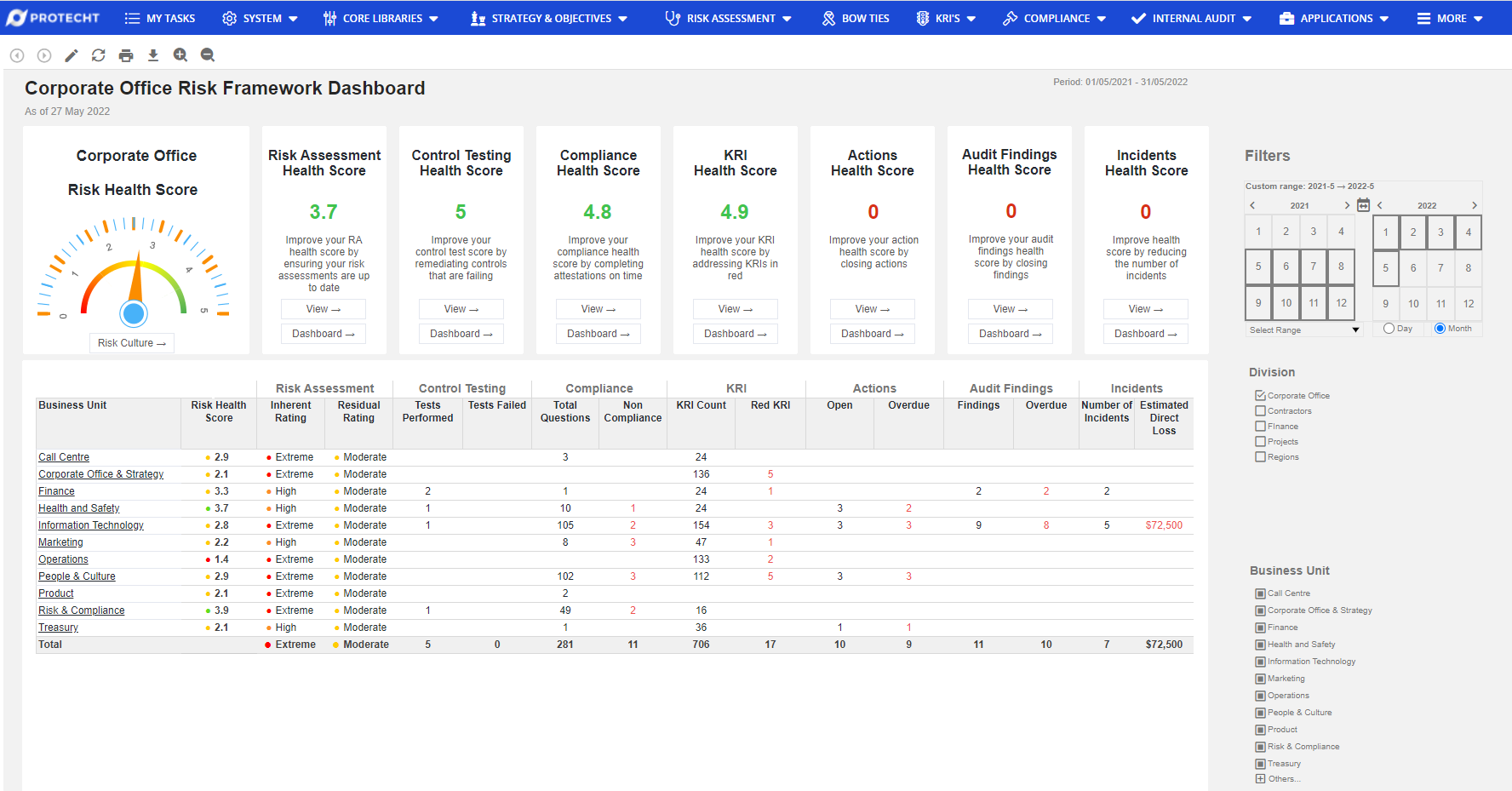This screenshot has width=1512, height=791.
Task: Uncheck the Corporate Office division checkbox
Action: (1260, 394)
